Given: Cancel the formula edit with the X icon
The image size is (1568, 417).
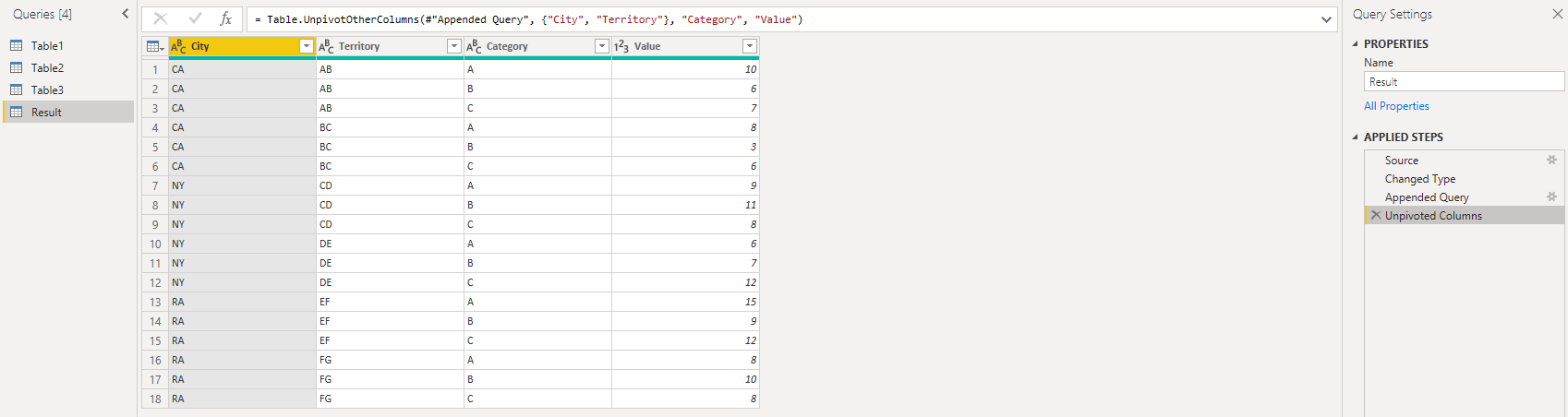Looking at the screenshot, I should pyautogui.click(x=161, y=18).
